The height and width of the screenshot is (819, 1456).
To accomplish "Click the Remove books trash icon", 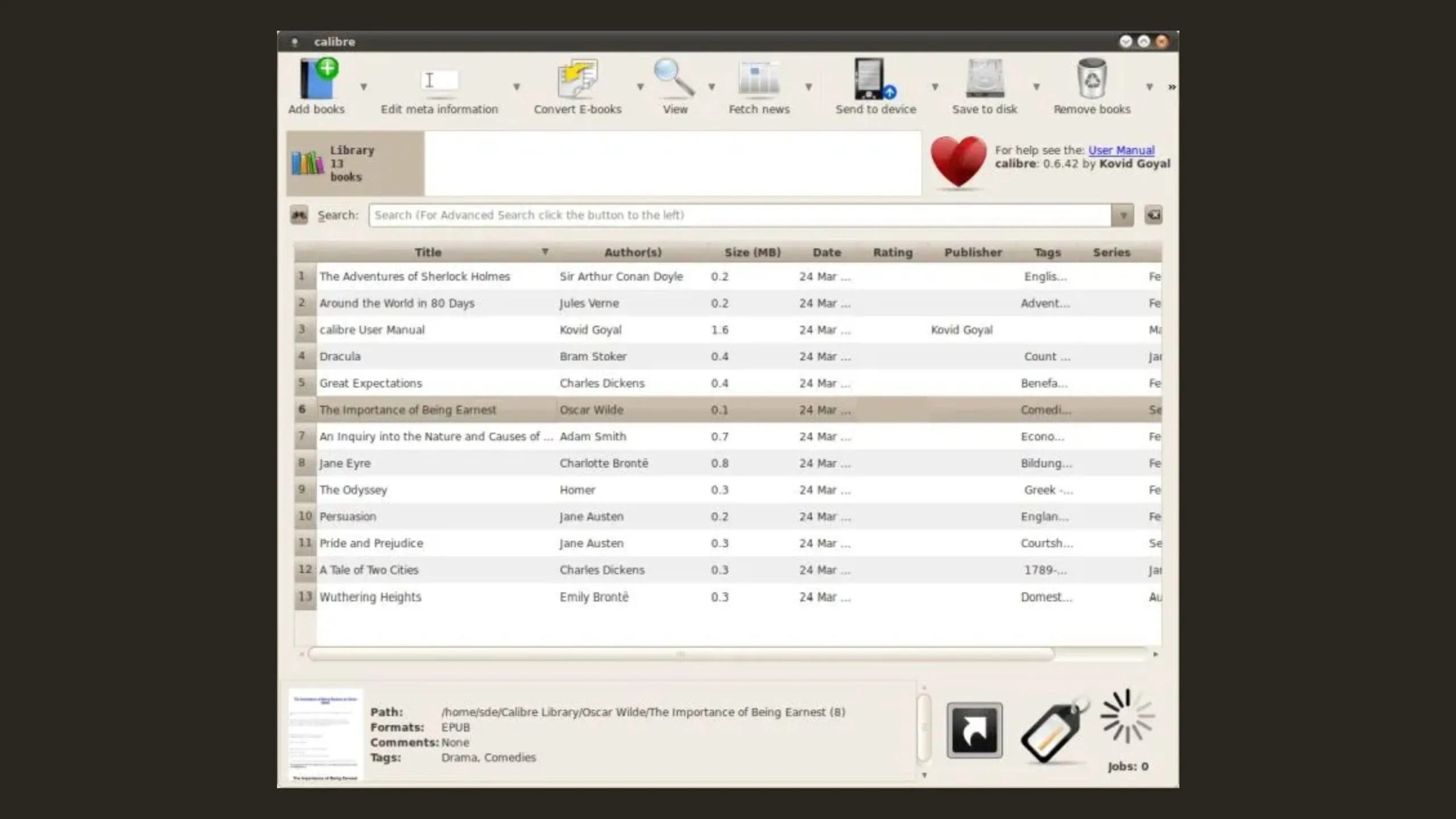I will [1091, 78].
